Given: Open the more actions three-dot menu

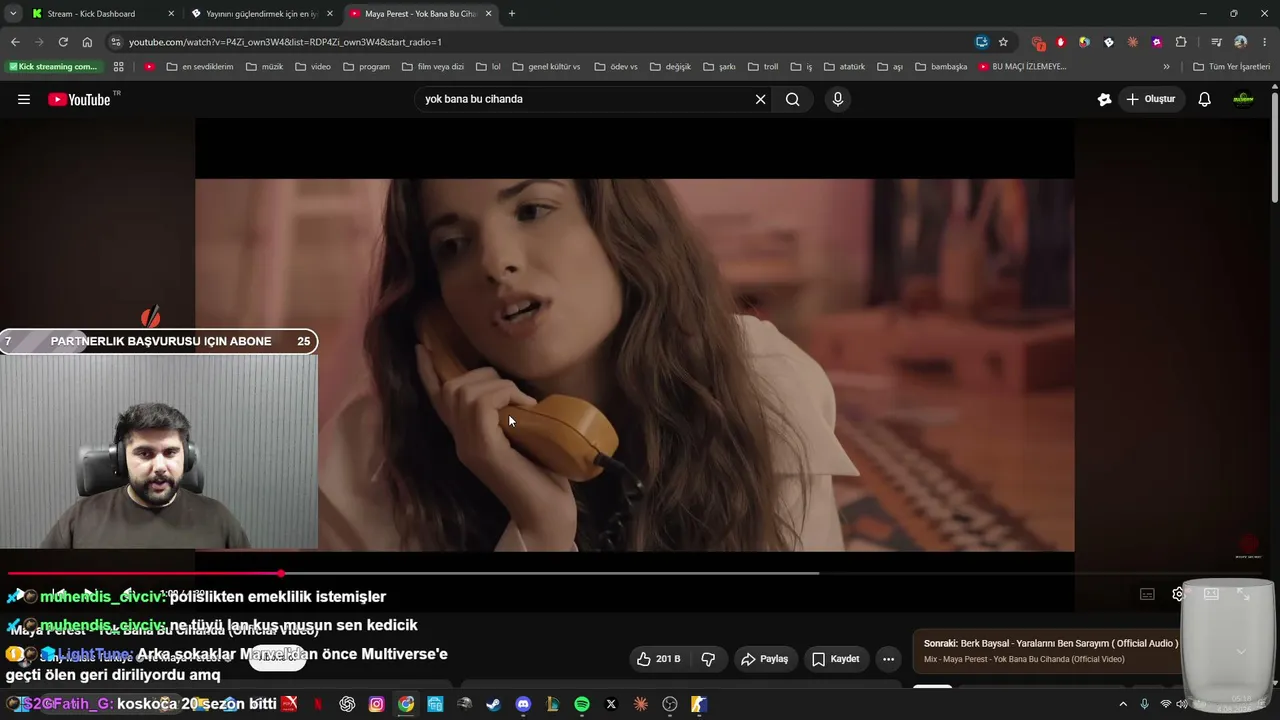Looking at the screenshot, I should pyautogui.click(x=888, y=659).
